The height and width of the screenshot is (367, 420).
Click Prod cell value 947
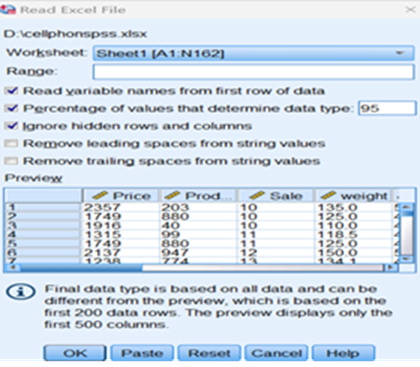click(x=175, y=253)
